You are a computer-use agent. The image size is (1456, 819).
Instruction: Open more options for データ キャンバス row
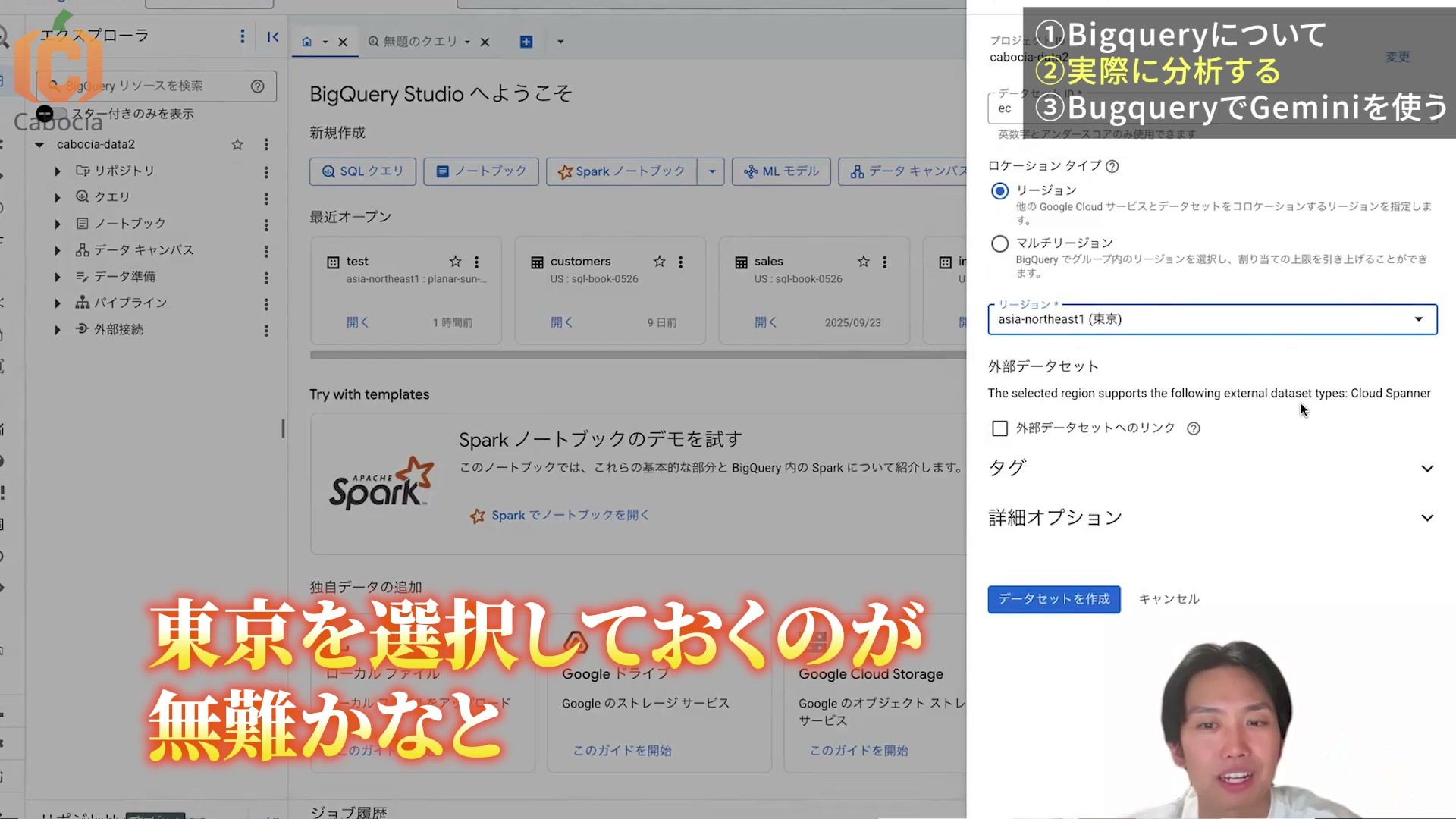[266, 251]
